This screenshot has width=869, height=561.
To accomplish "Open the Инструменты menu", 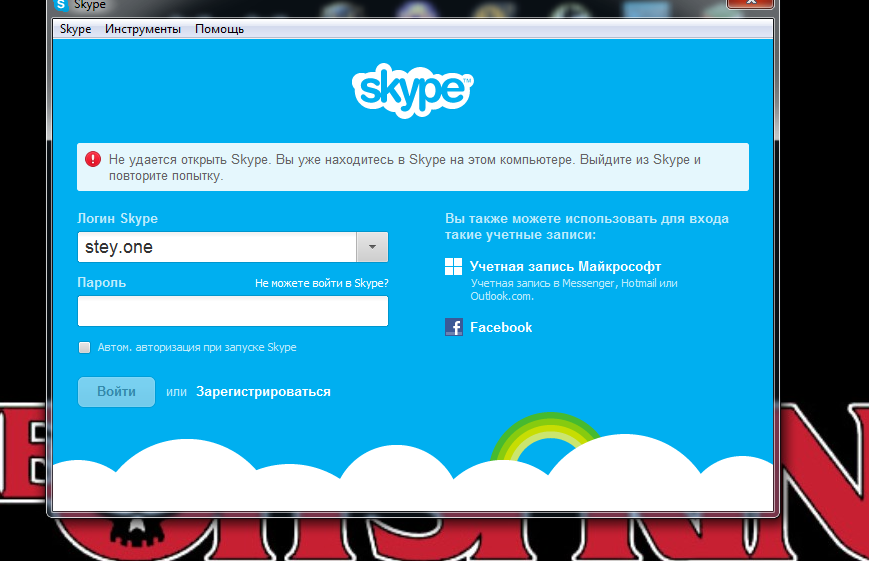I will [143, 29].
